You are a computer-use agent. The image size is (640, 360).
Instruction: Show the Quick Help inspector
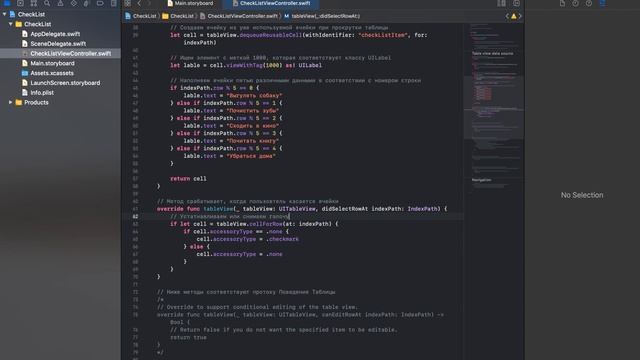pos(589,3)
